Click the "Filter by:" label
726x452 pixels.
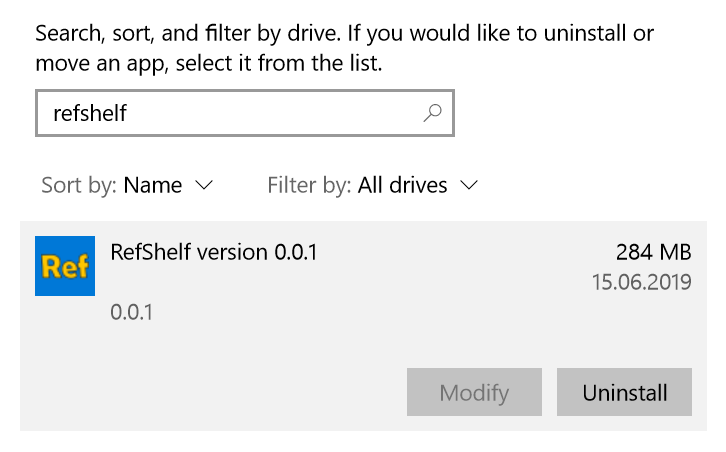pyautogui.click(x=309, y=185)
